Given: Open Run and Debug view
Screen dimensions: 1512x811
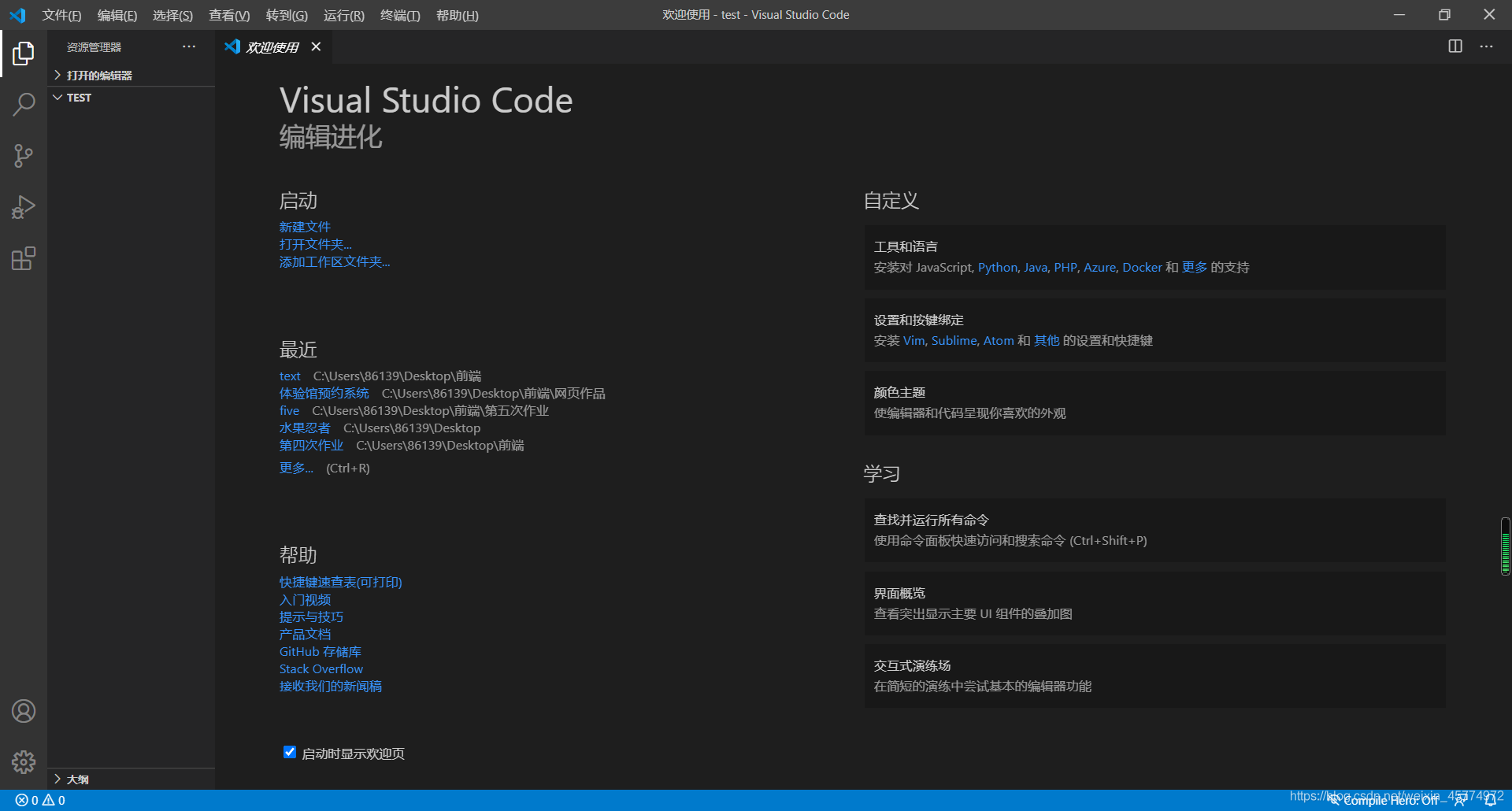Looking at the screenshot, I should coord(24,207).
